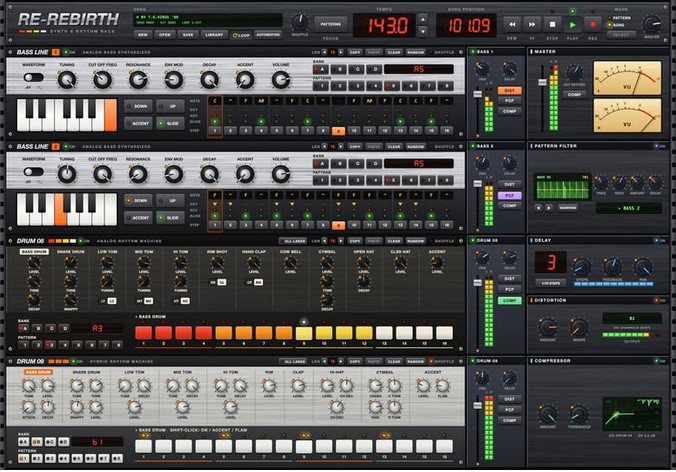Click the Master volume fader
The height and width of the screenshot is (472, 676).
542,81
